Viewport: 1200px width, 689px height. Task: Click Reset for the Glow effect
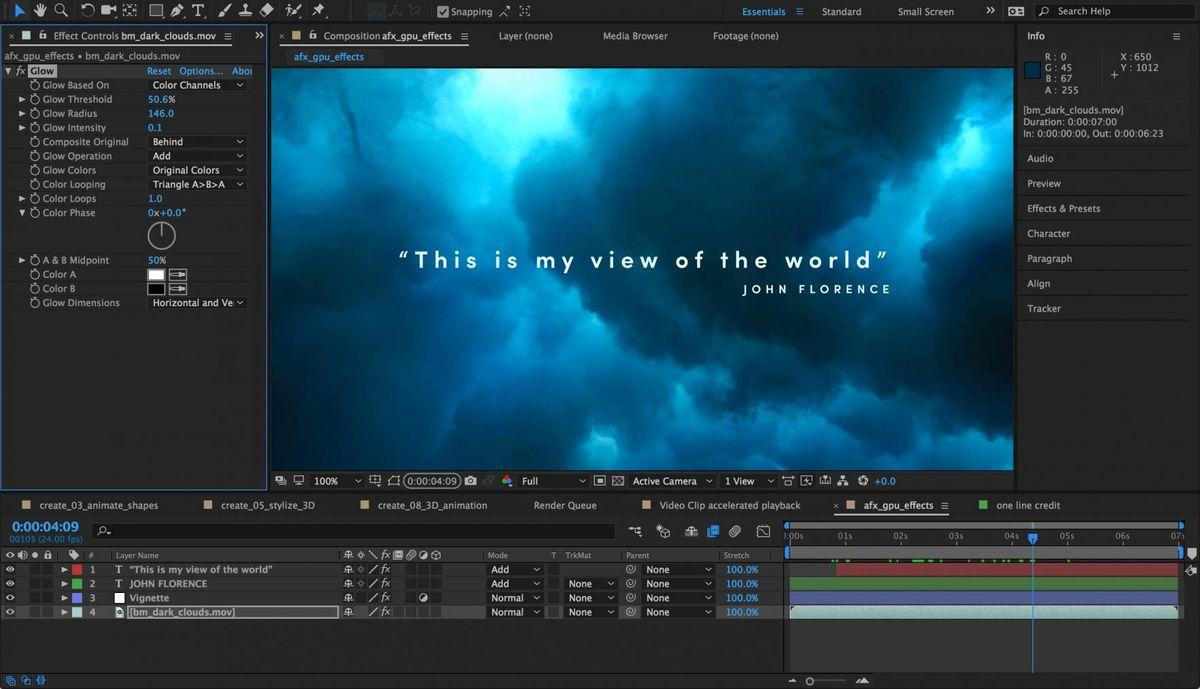pyautogui.click(x=159, y=71)
